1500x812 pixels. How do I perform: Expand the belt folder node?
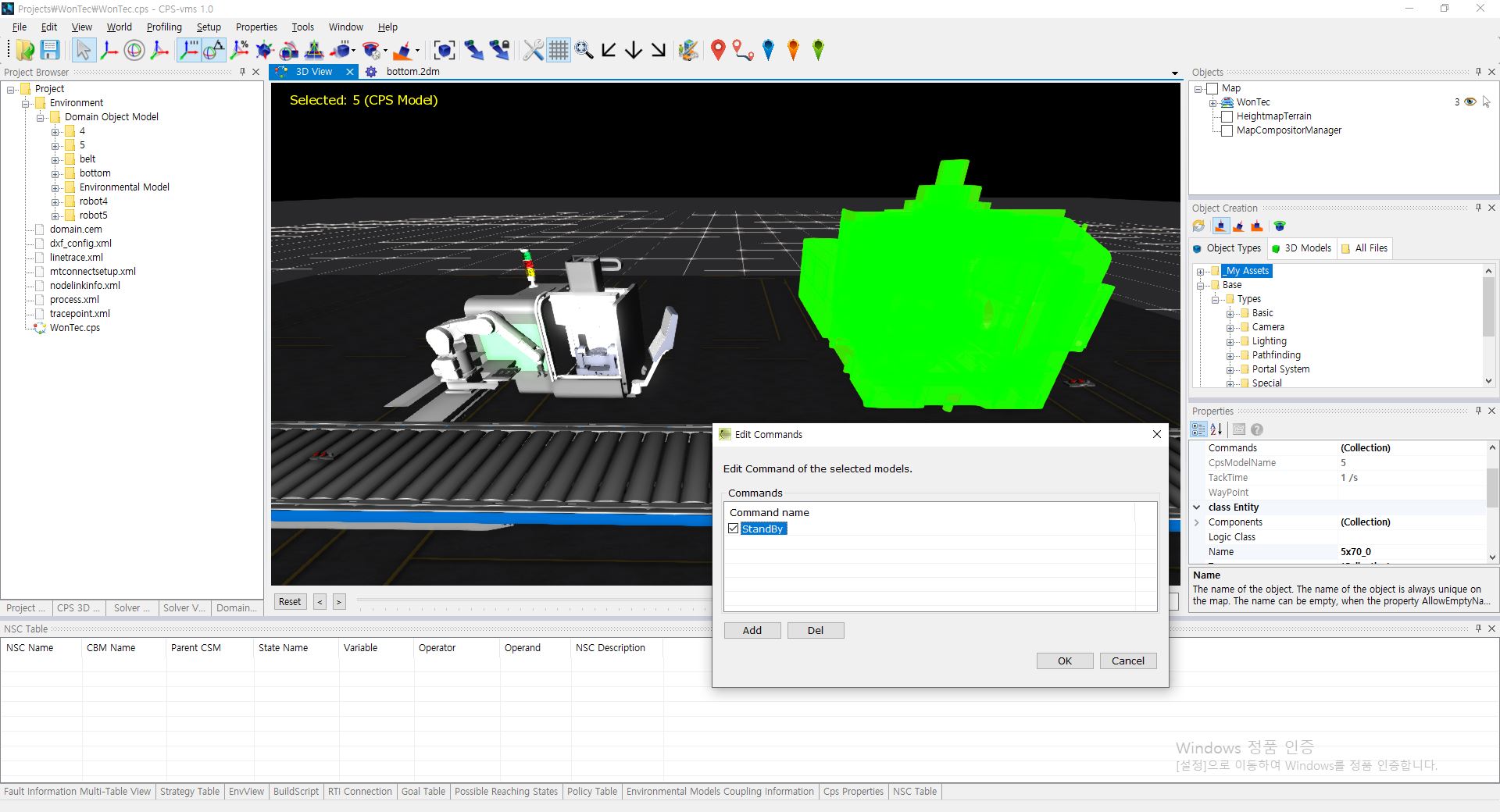pos(55,159)
